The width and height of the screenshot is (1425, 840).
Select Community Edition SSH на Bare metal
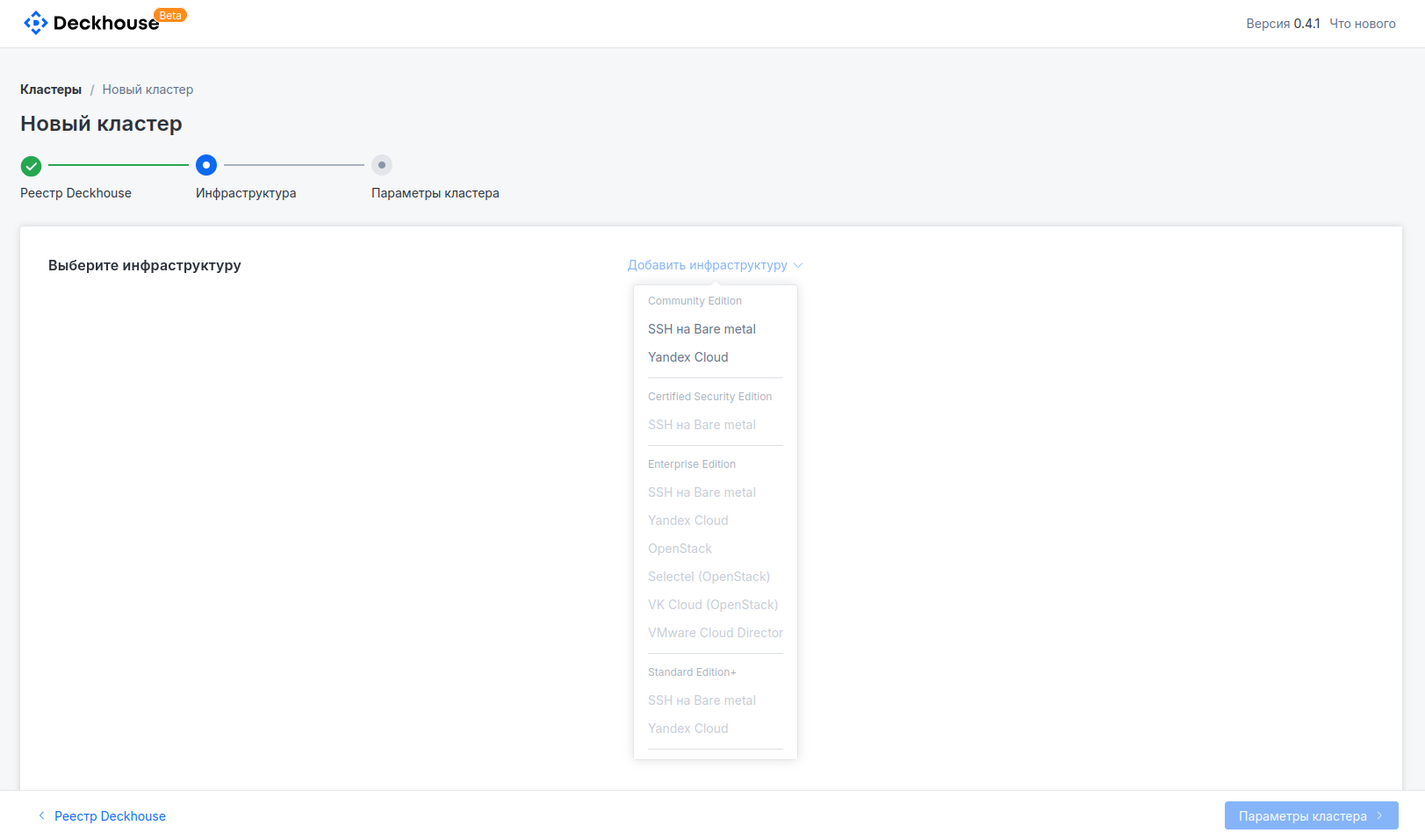click(x=702, y=329)
